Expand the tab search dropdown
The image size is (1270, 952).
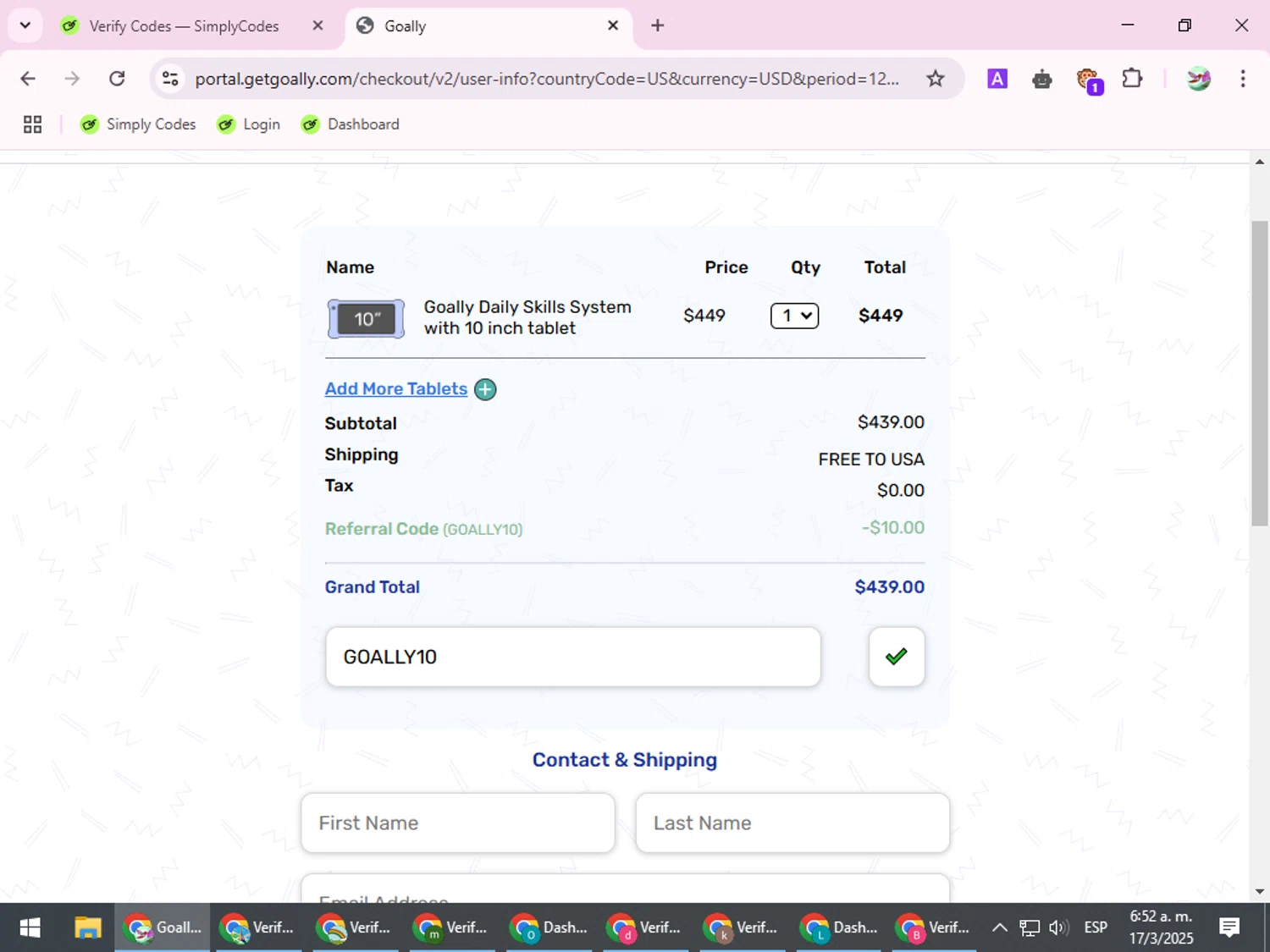click(x=25, y=25)
